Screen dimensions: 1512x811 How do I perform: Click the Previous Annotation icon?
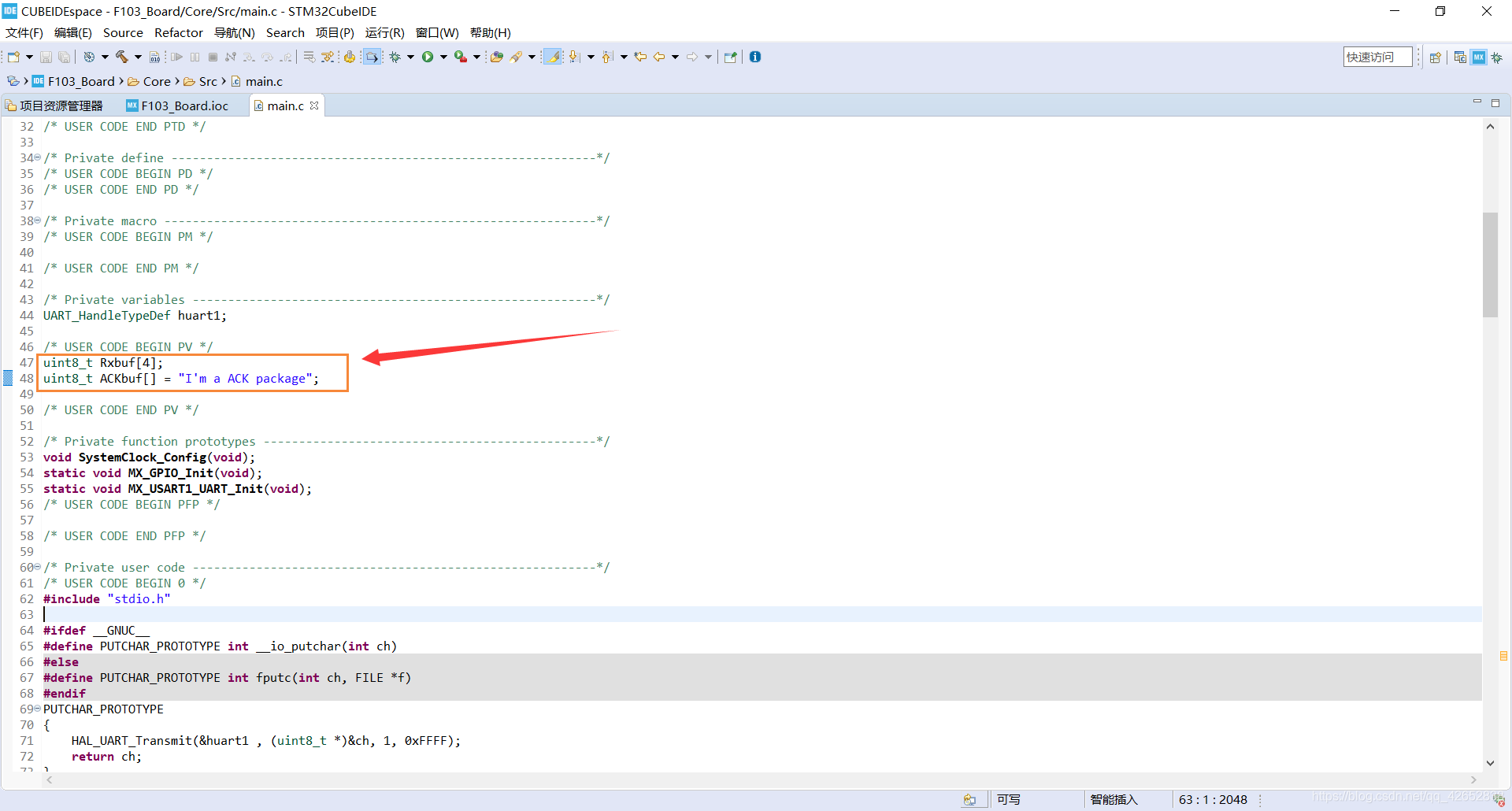click(x=607, y=57)
